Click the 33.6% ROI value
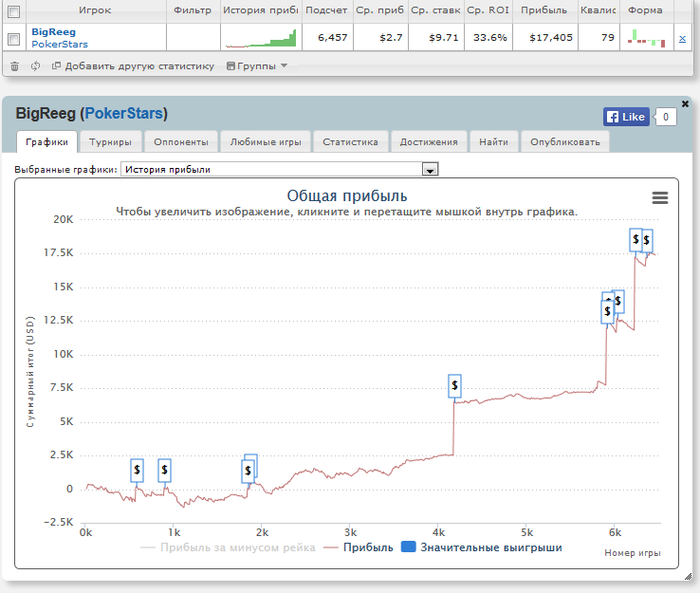Screen dimensions: 700x593 (490, 38)
